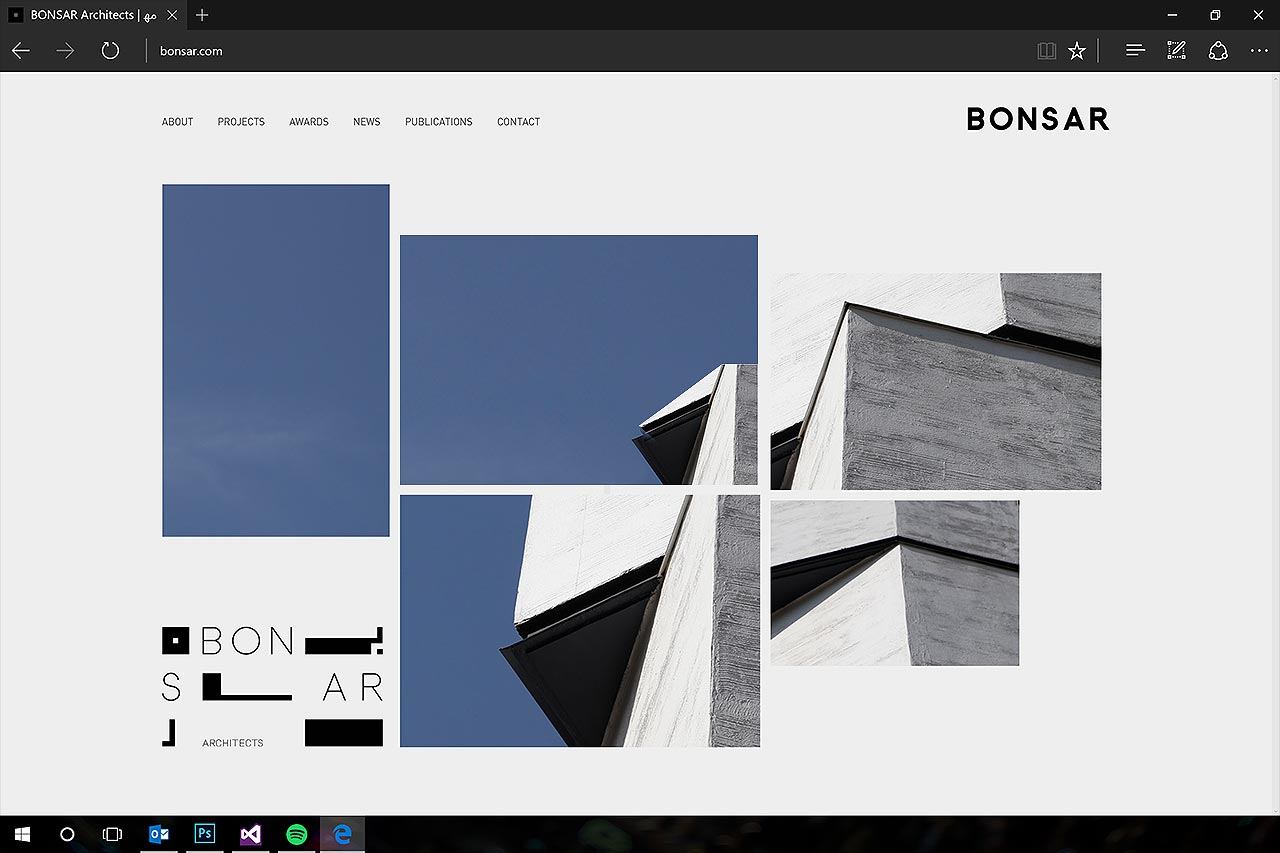
Task: Open the Hub three-lines icon
Action: (1135, 50)
